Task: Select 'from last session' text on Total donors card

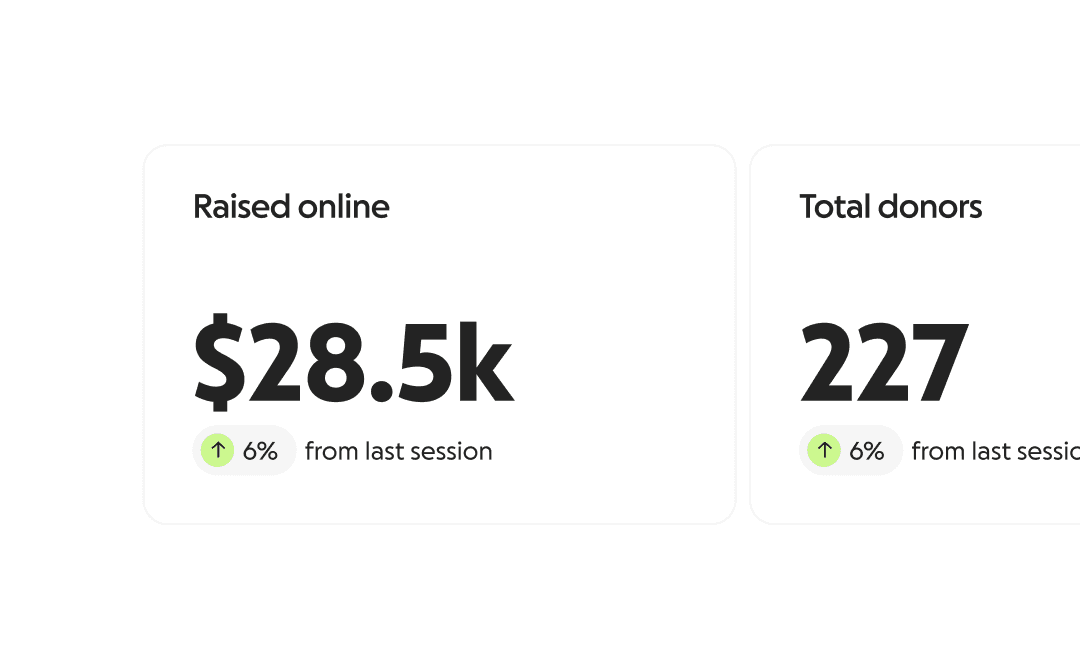Action: (x=994, y=451)
